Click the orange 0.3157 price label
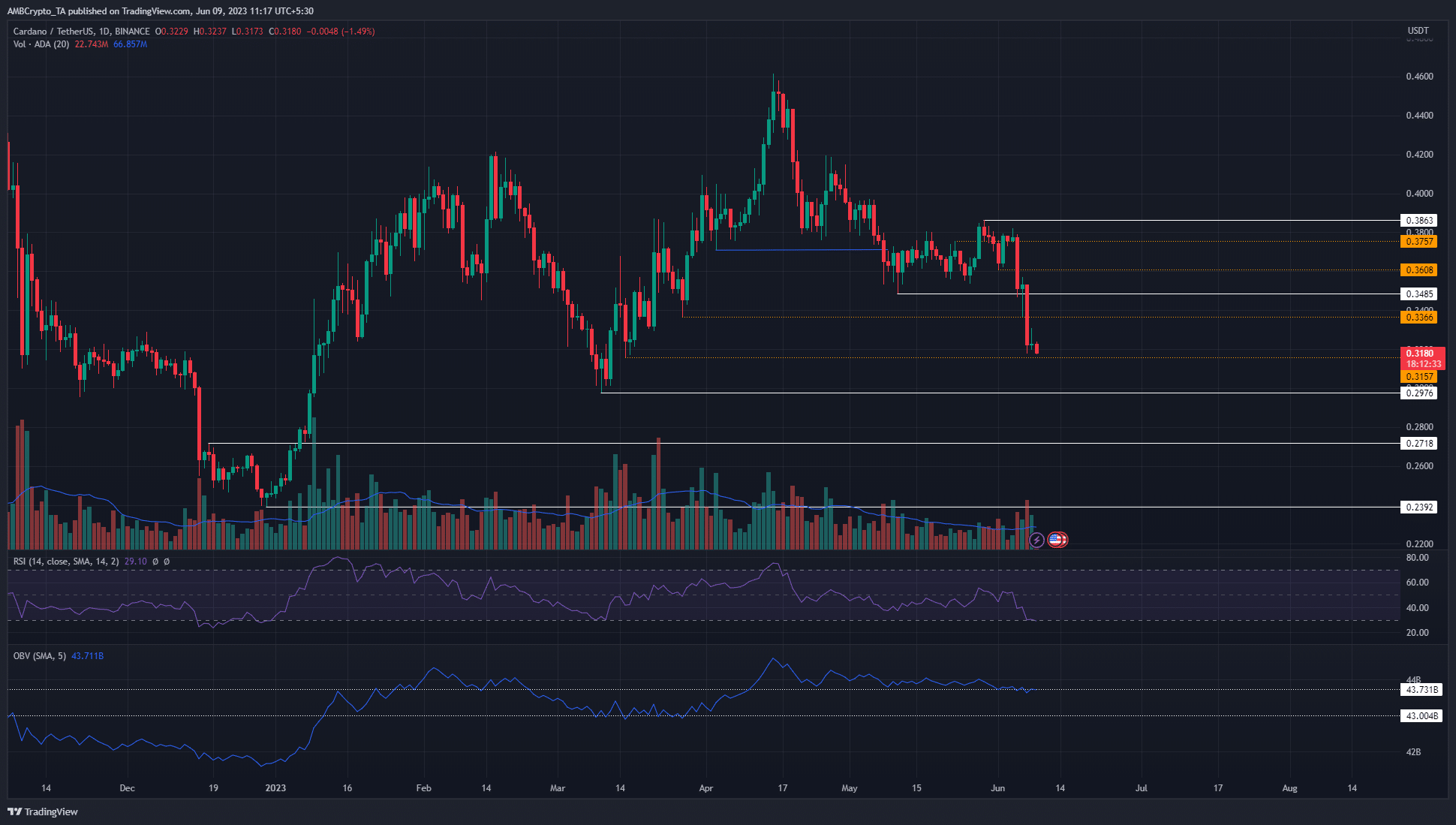Screen dimensions: 1456x825 point(1419,377)
